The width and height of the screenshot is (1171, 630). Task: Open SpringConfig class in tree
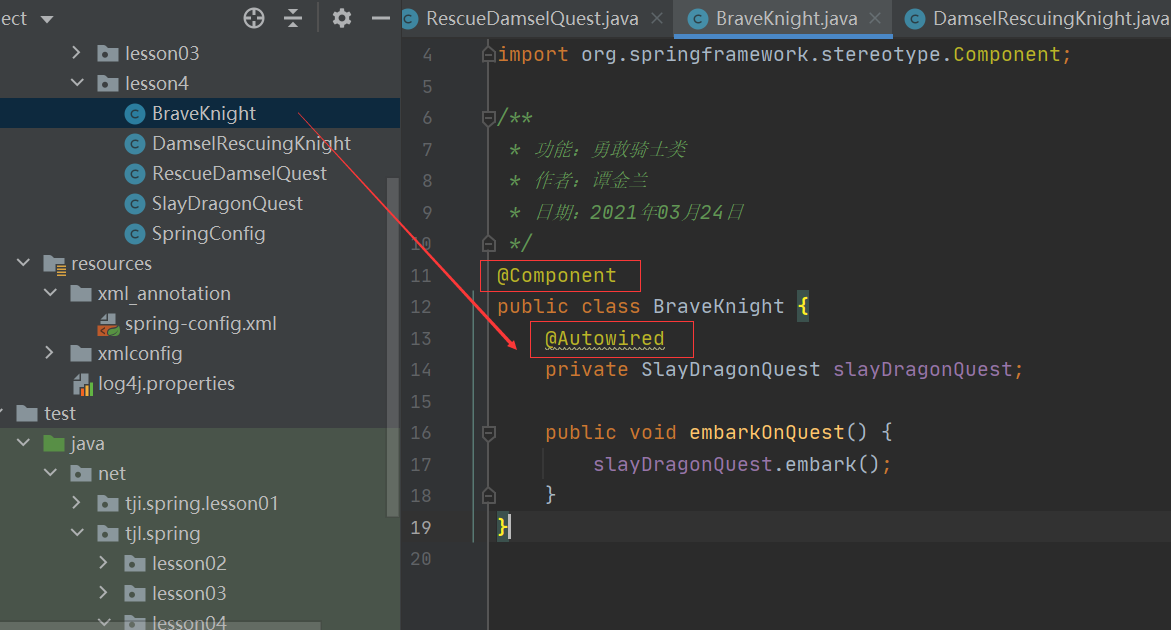[209, 234]
